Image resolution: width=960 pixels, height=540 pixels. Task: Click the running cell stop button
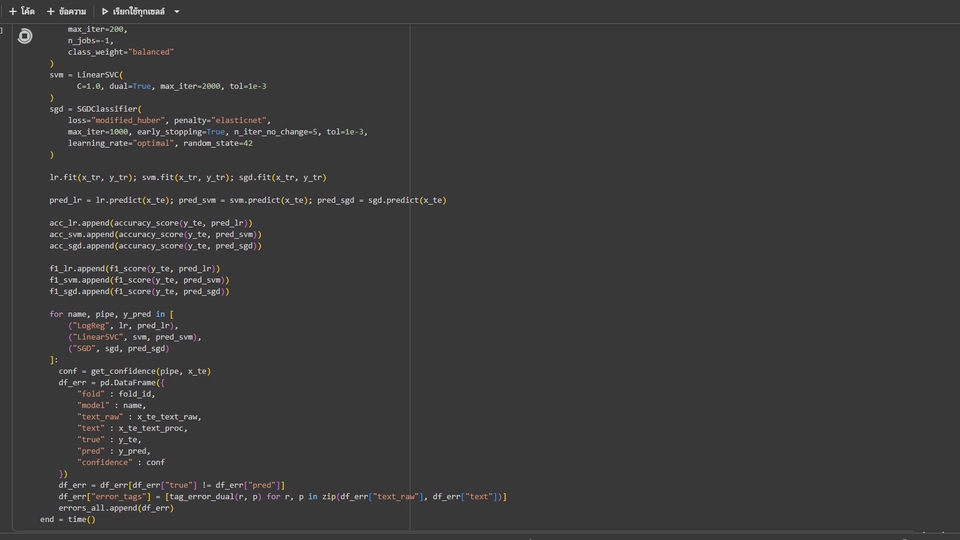(x=25, y=36)
